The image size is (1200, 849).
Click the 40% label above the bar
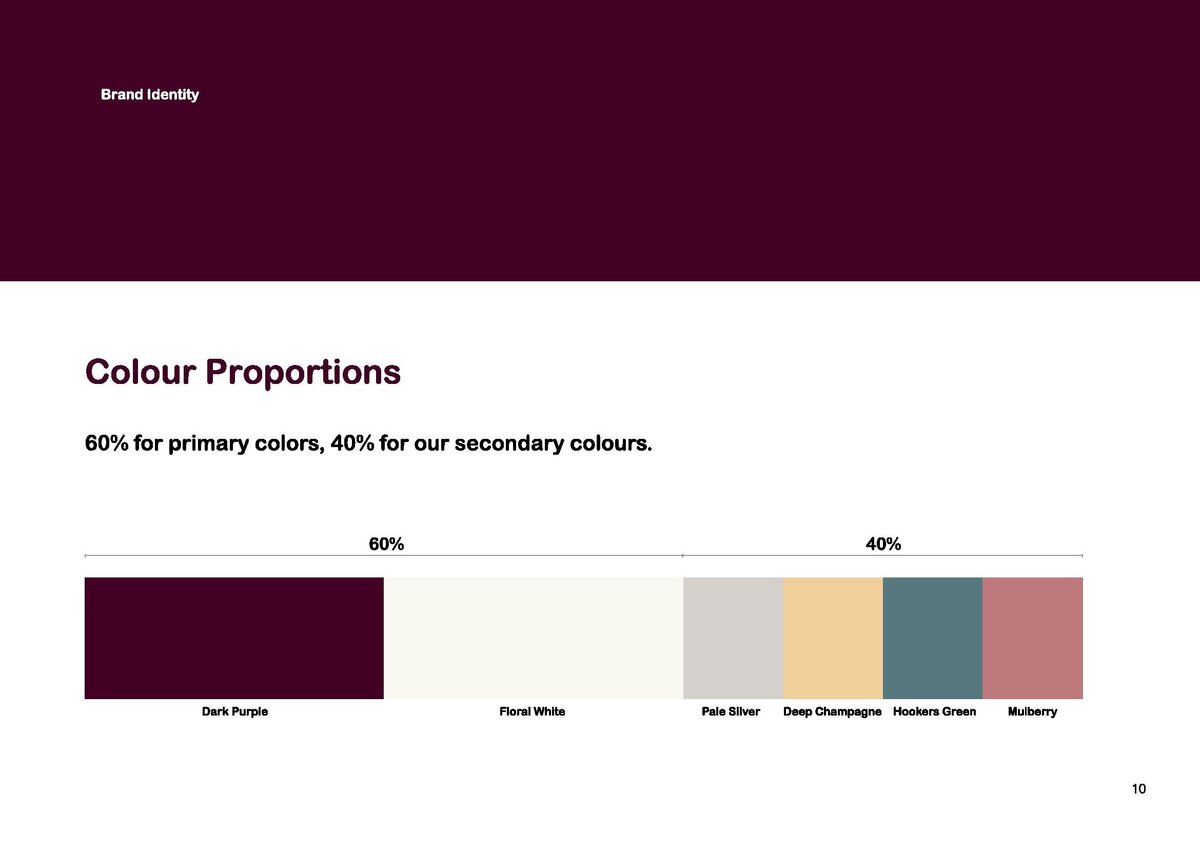click(x=883, y=544)
